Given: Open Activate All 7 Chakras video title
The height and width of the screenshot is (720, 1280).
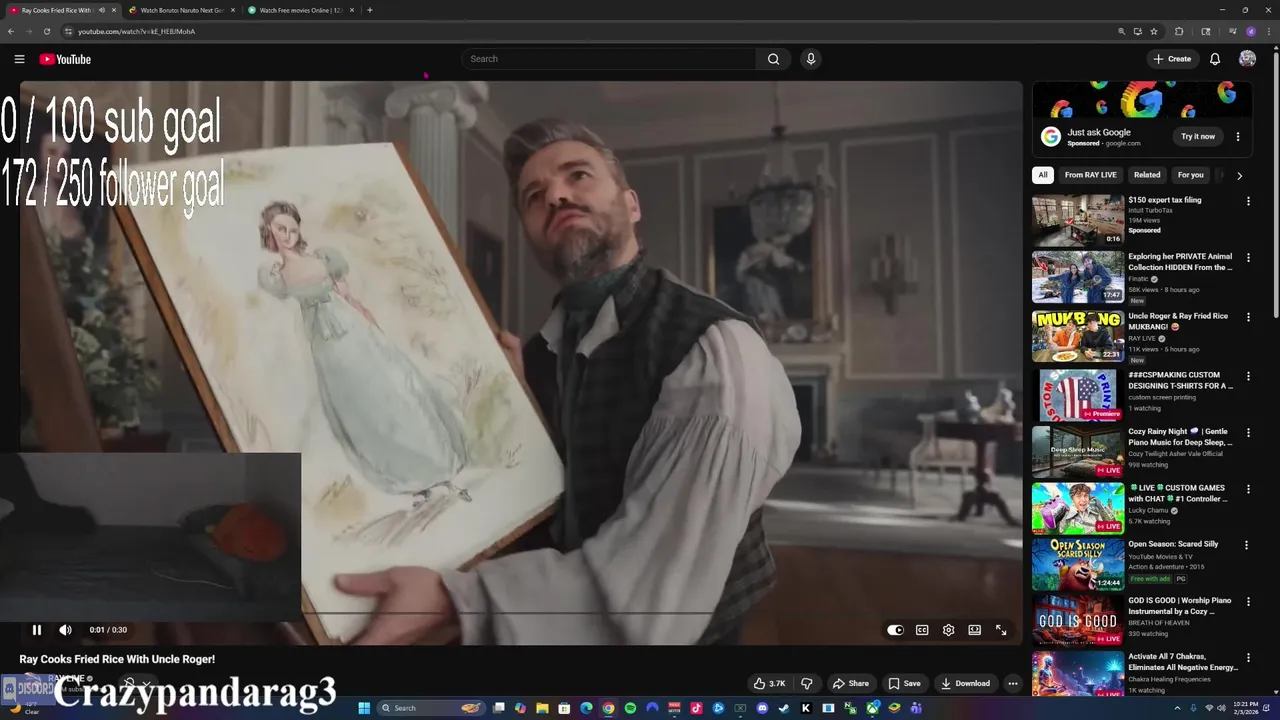Looking at the screenshot, I should click(x=1183, y=662).
